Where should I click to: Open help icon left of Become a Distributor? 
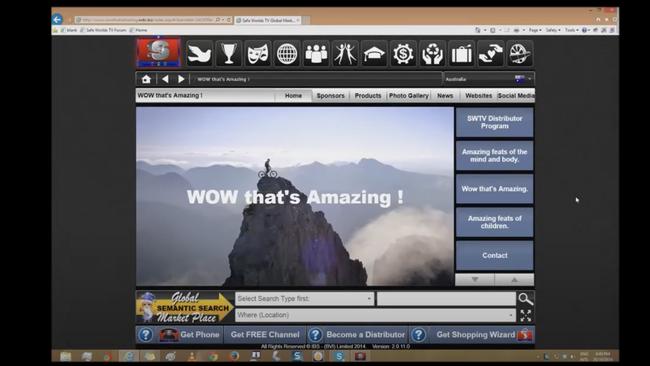tap(315, 334)
